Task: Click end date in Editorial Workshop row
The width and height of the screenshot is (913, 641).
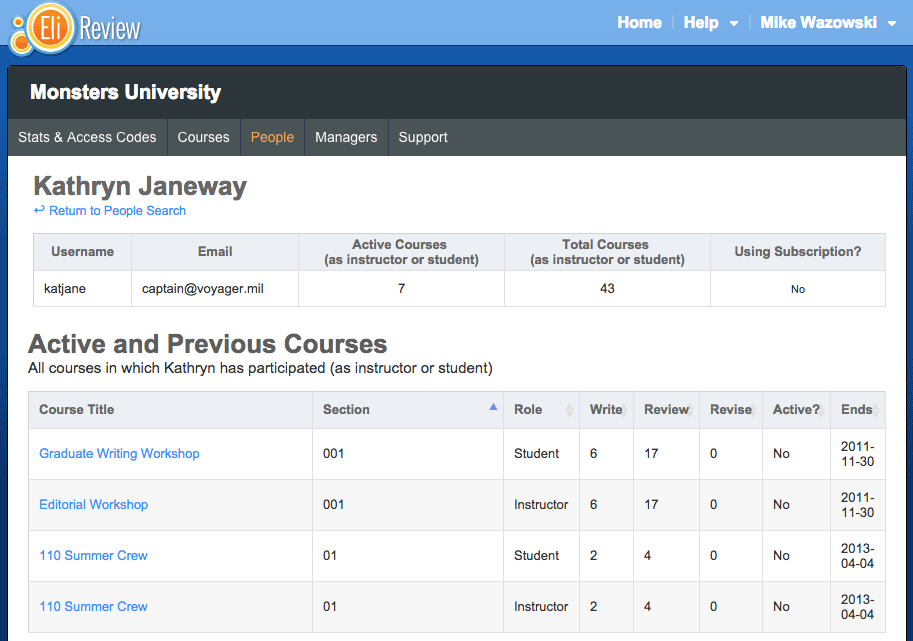Action: (858, 505)
